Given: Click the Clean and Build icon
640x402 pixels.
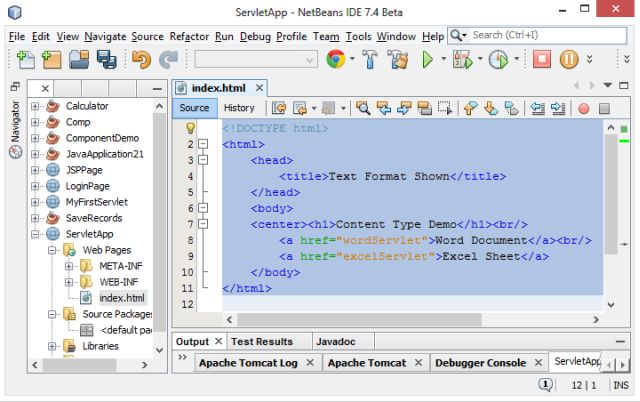Looking at the screenshot, I should (398, 60).
